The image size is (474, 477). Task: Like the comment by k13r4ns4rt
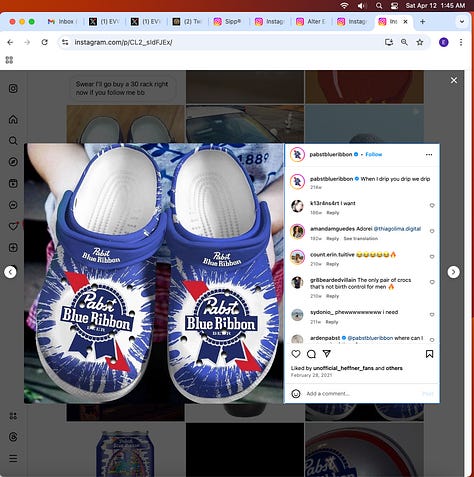[432, 205]
